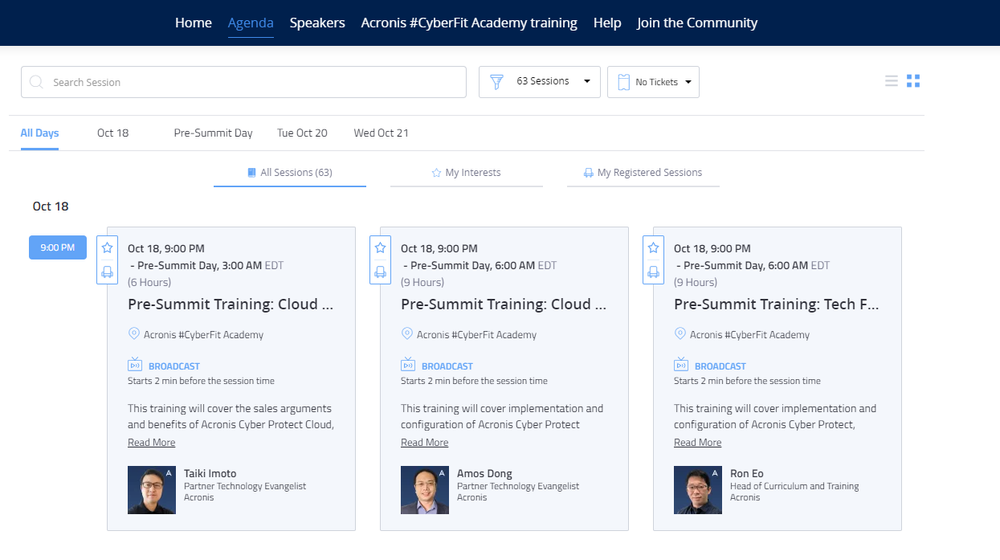Show My Registered Sessions tab
This screenshot has width=1000, height=560.
pos(643,172)
